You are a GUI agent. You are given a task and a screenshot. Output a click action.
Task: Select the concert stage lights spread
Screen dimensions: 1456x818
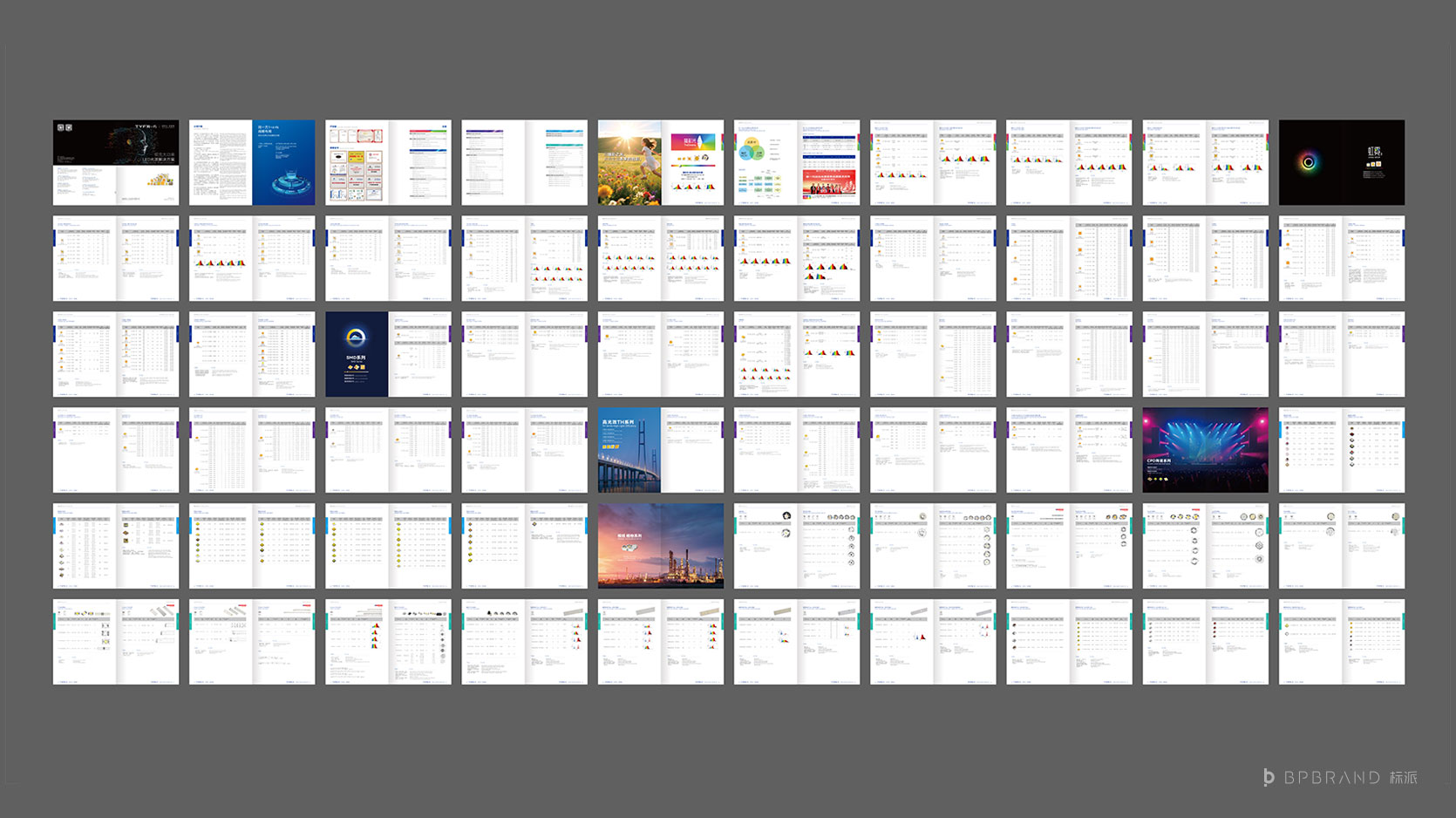[x=1205, y=449]
